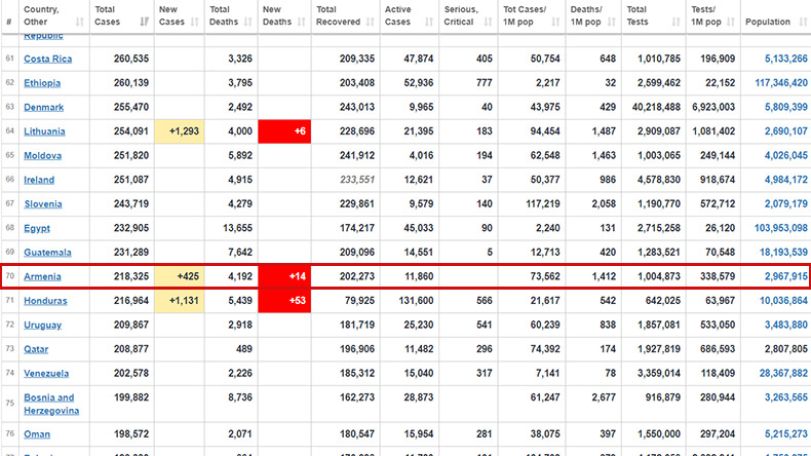Click Uruguay population 3,483,880
The height and width of the screenshot is (456, 811).
pyautogui.click(x=786, y=325)
